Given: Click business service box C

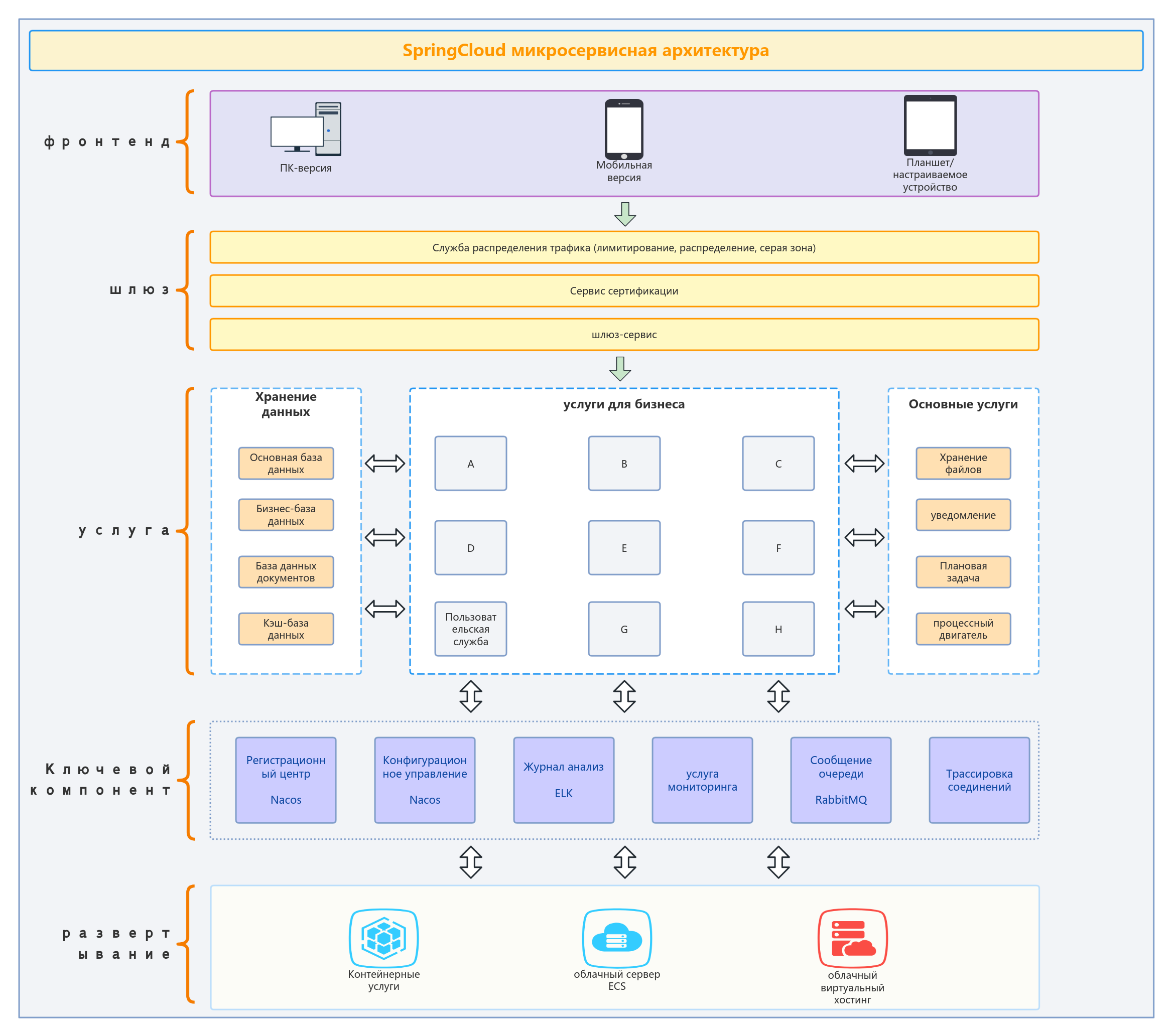Looking at the screenshot, I should 778,464.
